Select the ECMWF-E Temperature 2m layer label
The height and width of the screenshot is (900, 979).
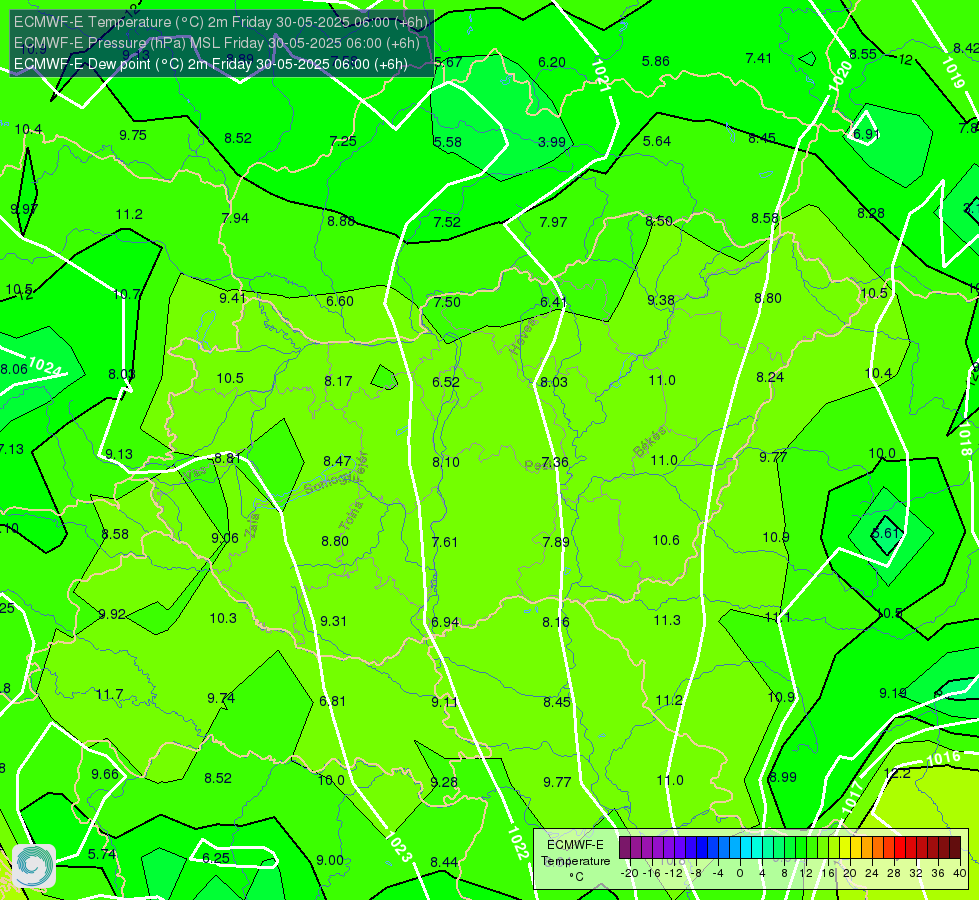tap(221, 22)
